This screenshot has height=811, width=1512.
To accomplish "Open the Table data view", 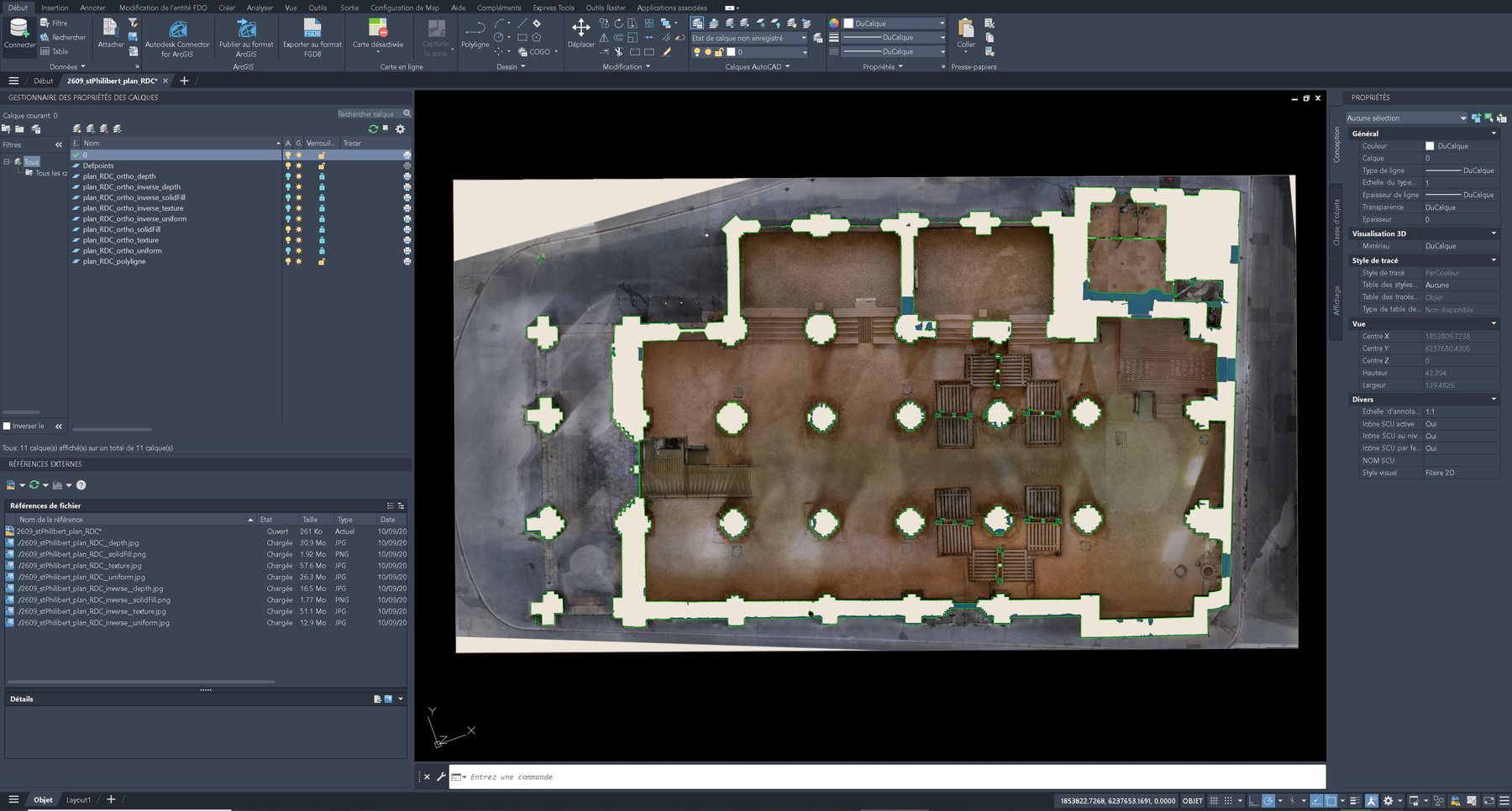I will [x=54, y=51].
